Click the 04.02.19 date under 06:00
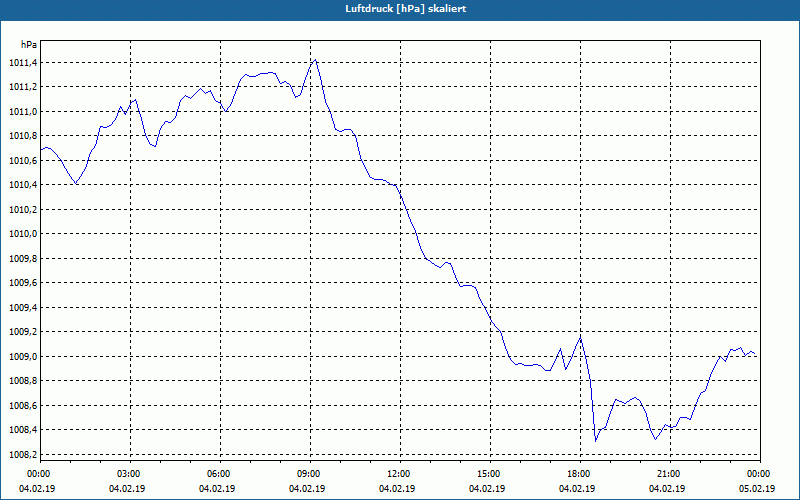800x500 pixels. pyautogui.click(x=217, y=489)
